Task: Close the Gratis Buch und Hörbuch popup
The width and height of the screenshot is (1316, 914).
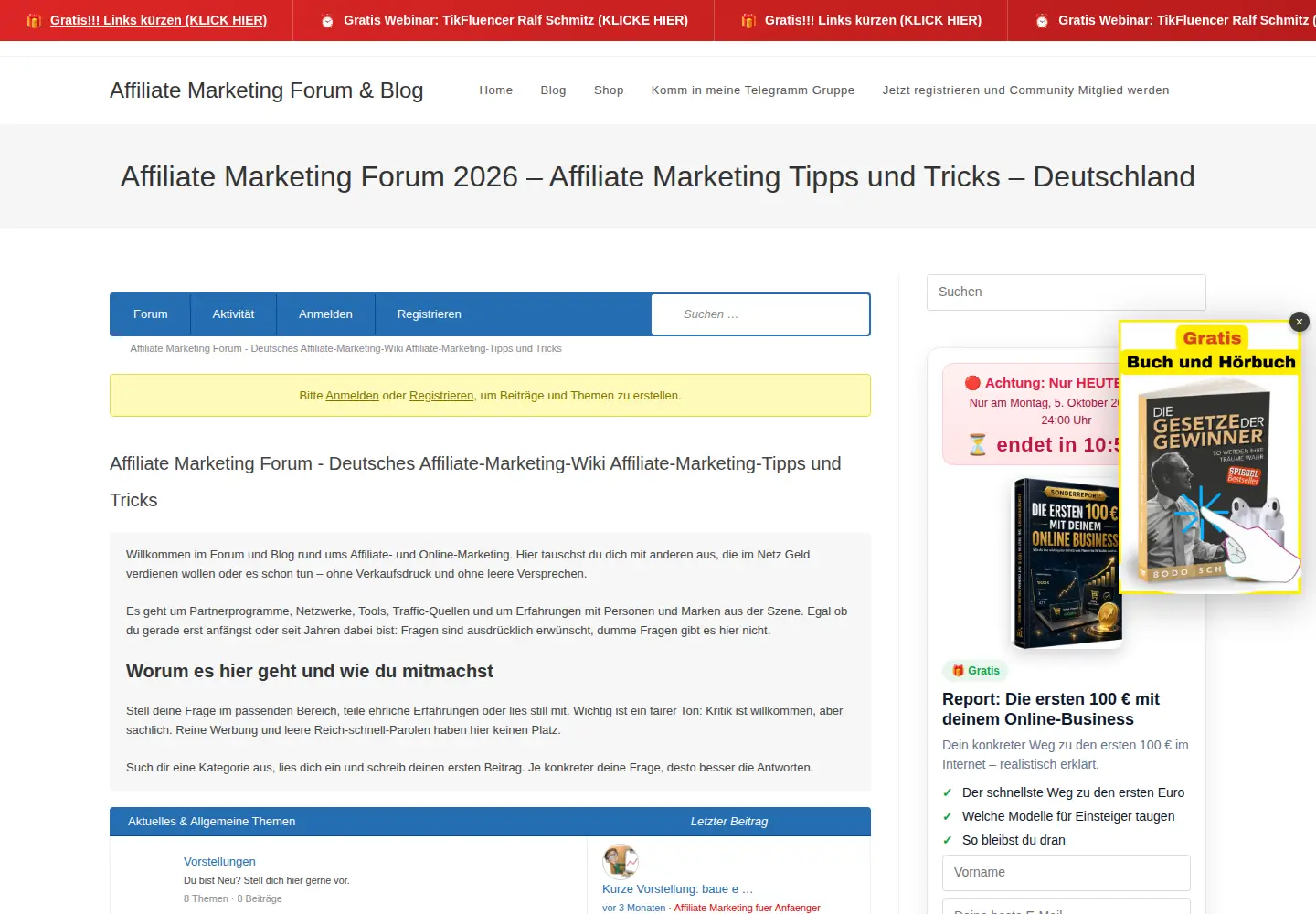Action: 1299,322
